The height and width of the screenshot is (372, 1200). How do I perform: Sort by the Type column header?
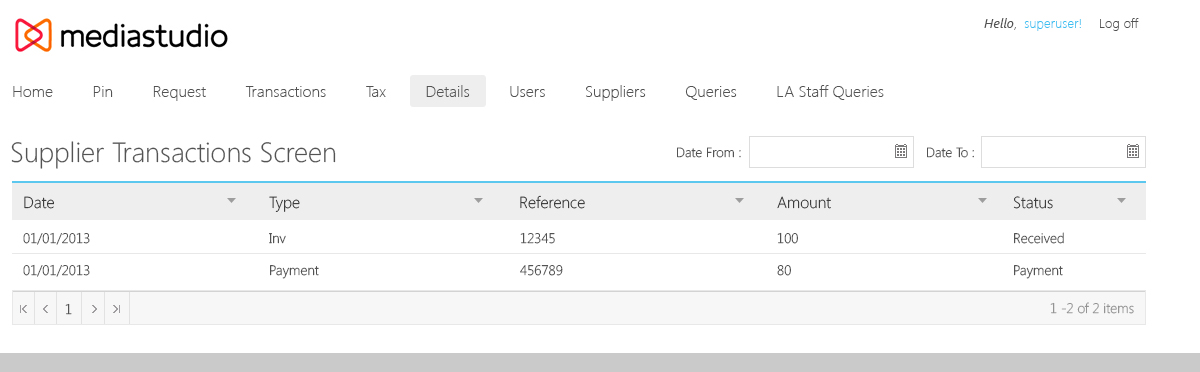284,202
